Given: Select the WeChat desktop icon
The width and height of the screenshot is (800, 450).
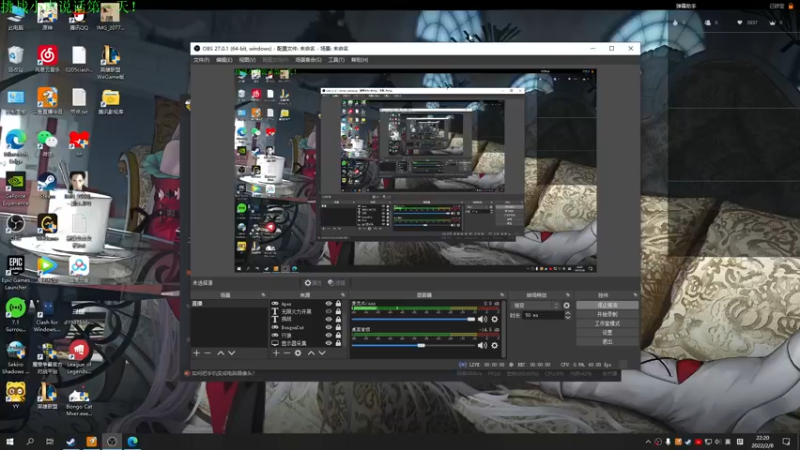Looking at the screenshot, I should point(47,143).
